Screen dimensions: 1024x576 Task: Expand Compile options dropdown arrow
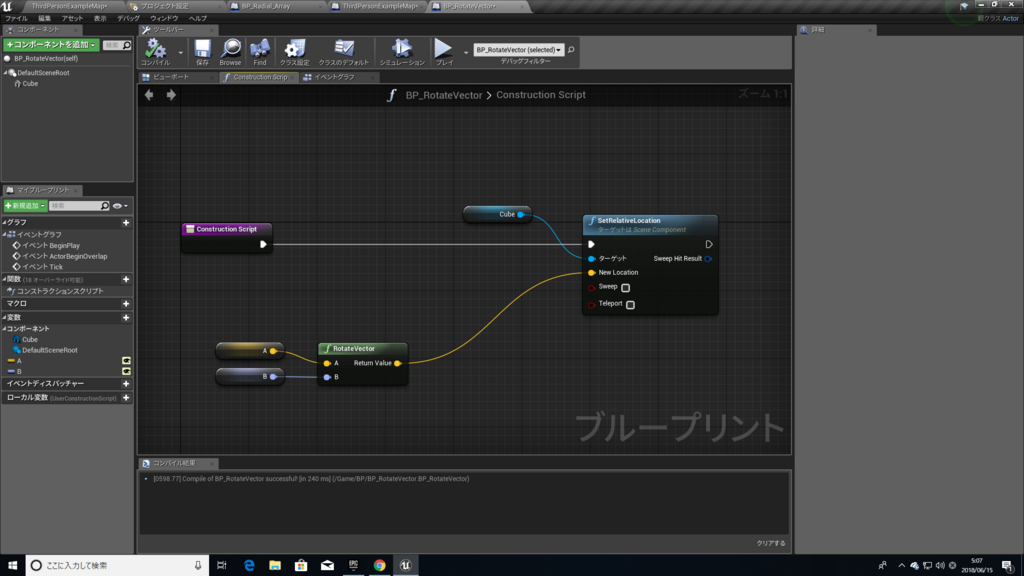(x=180, y=53)
